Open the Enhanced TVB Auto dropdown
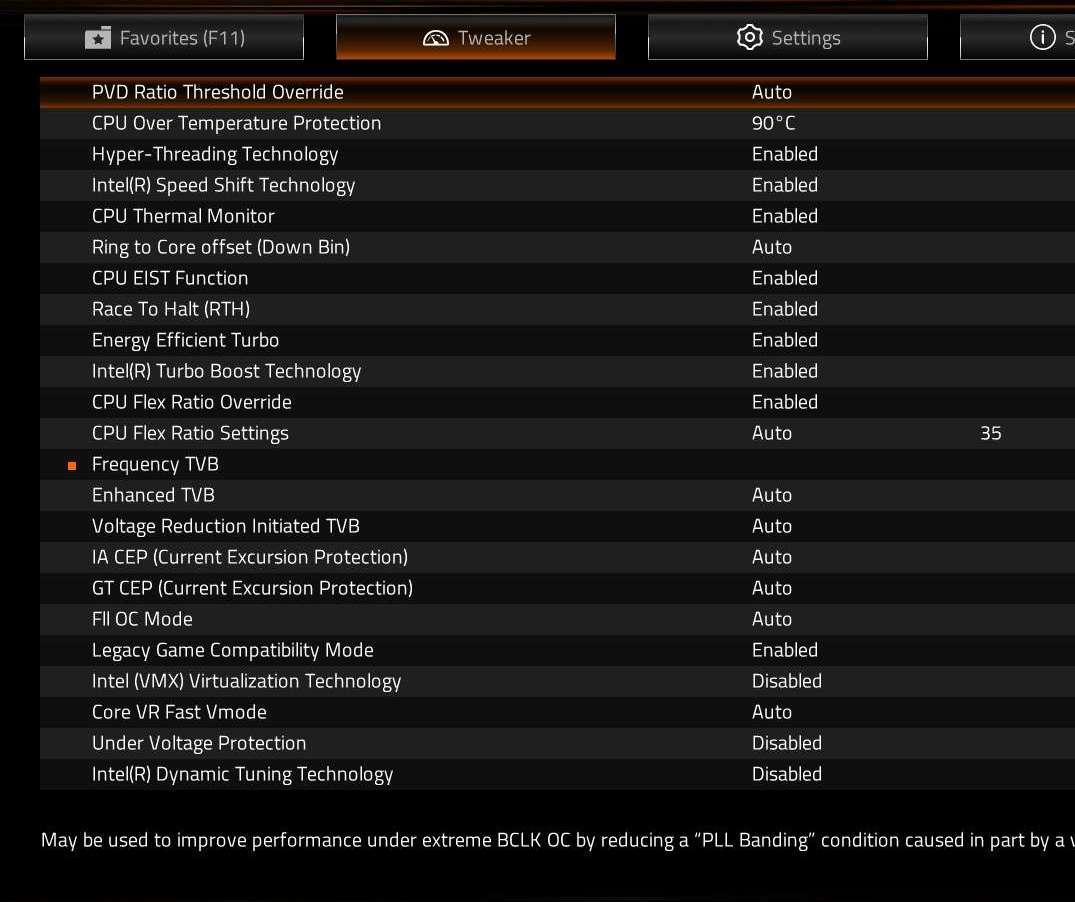This screenshot has height=902, width=1075. click(772, 495)
